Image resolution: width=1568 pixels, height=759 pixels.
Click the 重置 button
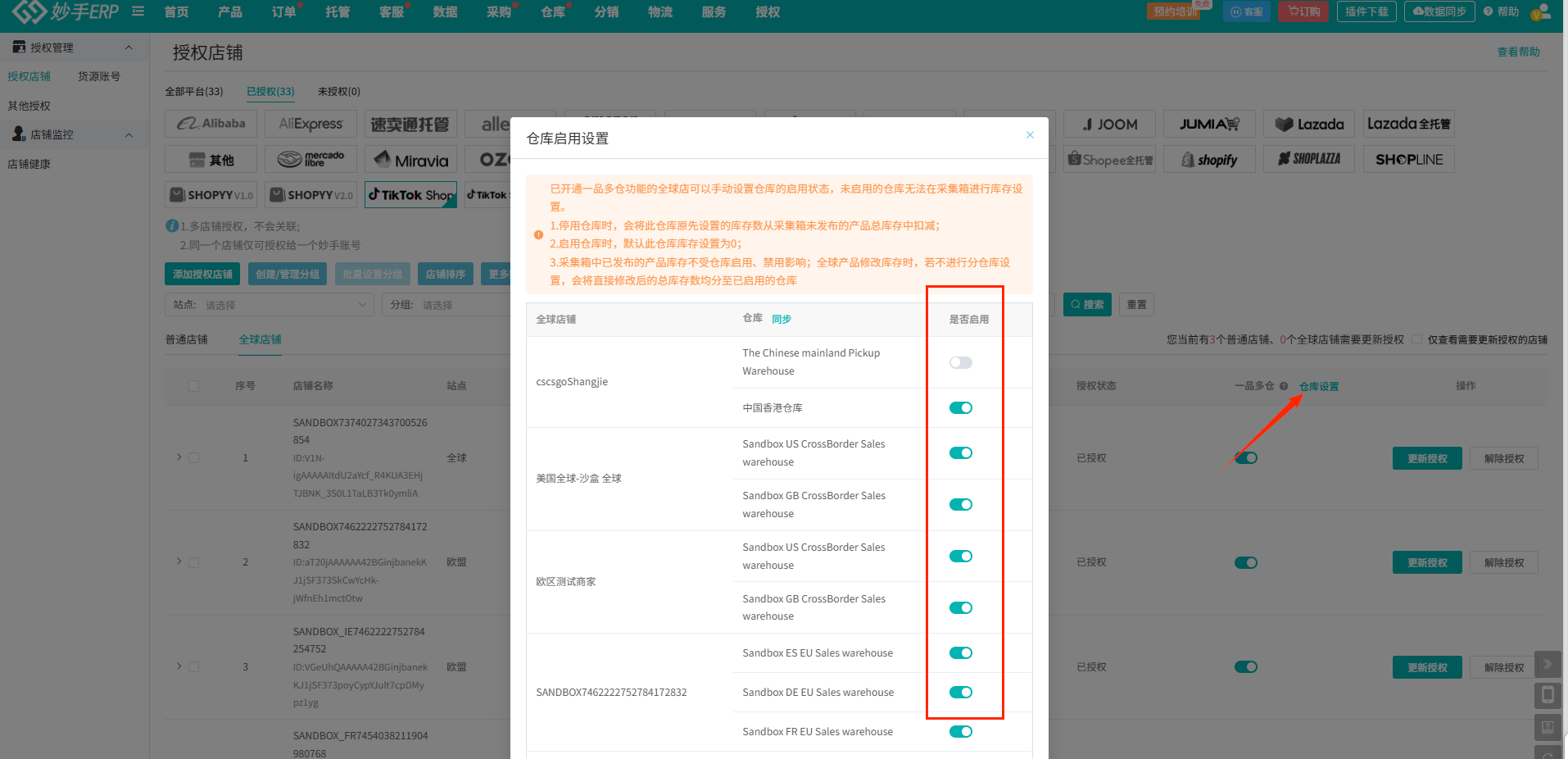tap(1137, 304)
